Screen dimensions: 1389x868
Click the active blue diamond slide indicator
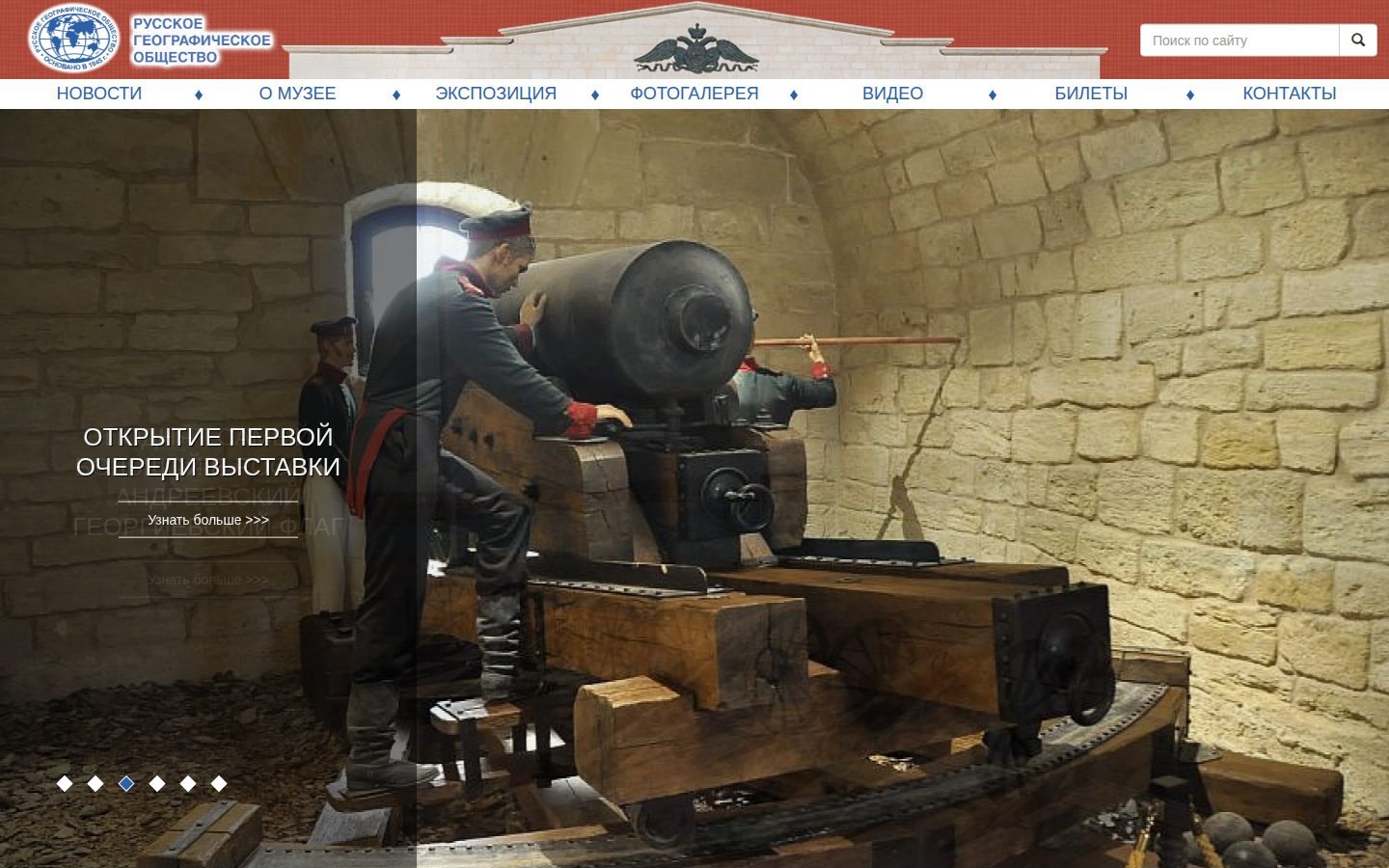[x=126, y=783]
